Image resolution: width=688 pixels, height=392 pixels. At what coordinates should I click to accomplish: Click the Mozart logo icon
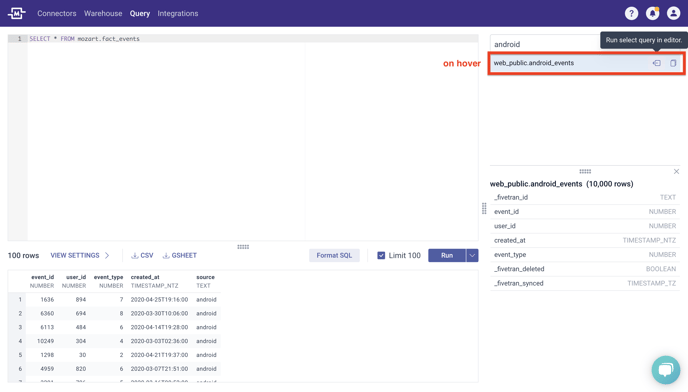click(17, 14)
